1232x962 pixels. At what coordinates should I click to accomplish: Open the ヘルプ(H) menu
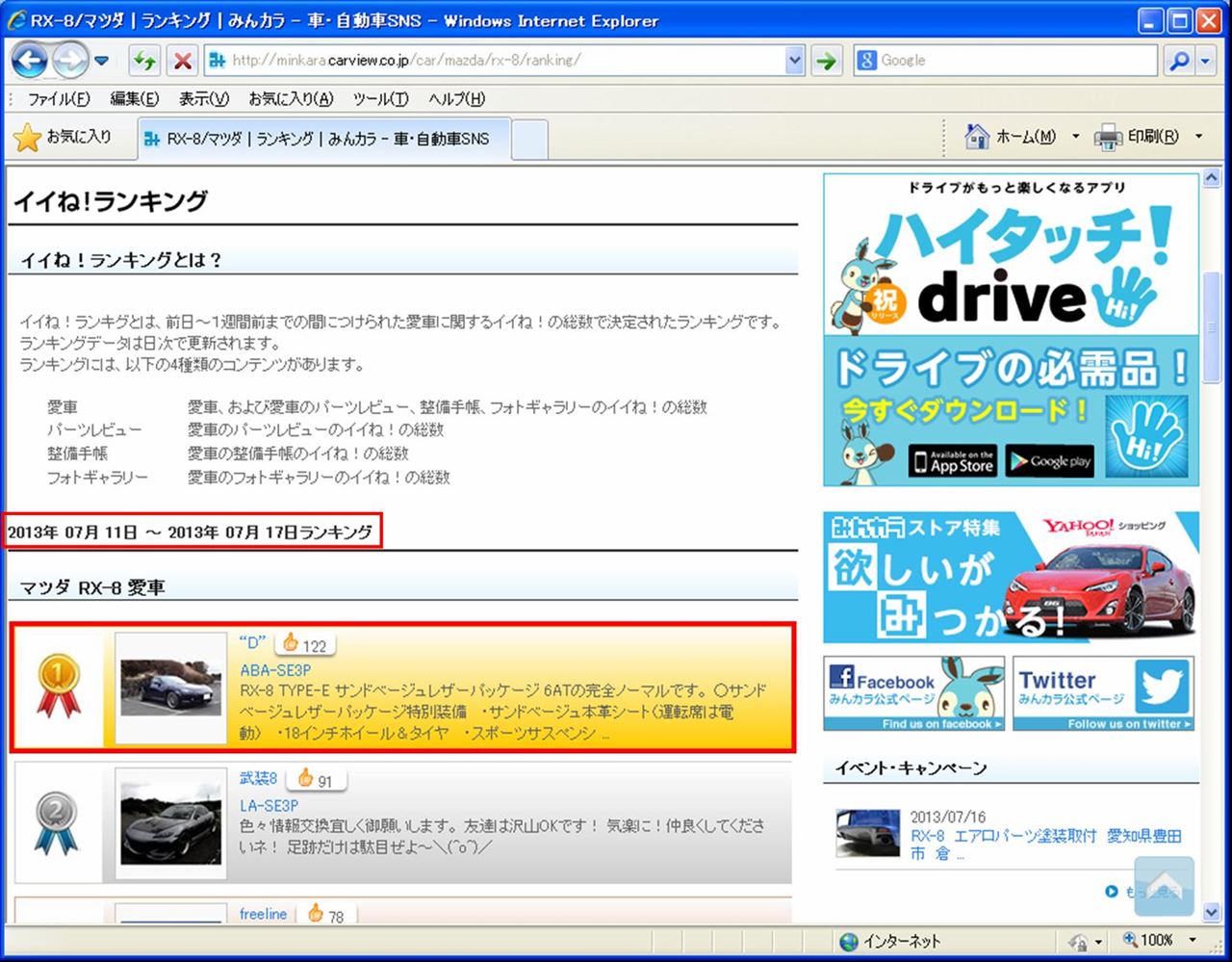(x=456, y=99)
